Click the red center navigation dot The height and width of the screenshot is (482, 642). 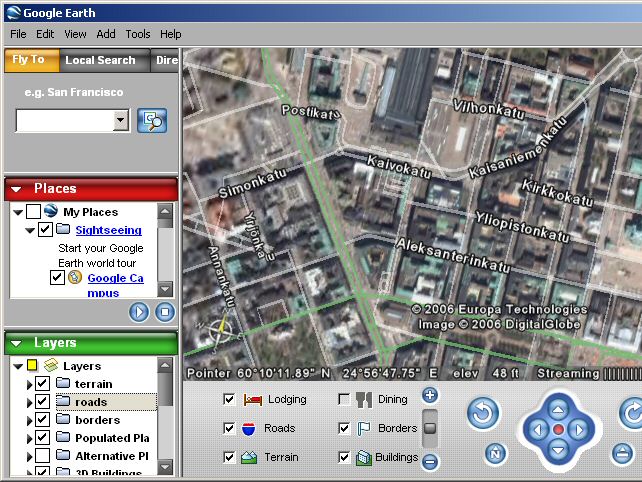[x=558, y=430]
